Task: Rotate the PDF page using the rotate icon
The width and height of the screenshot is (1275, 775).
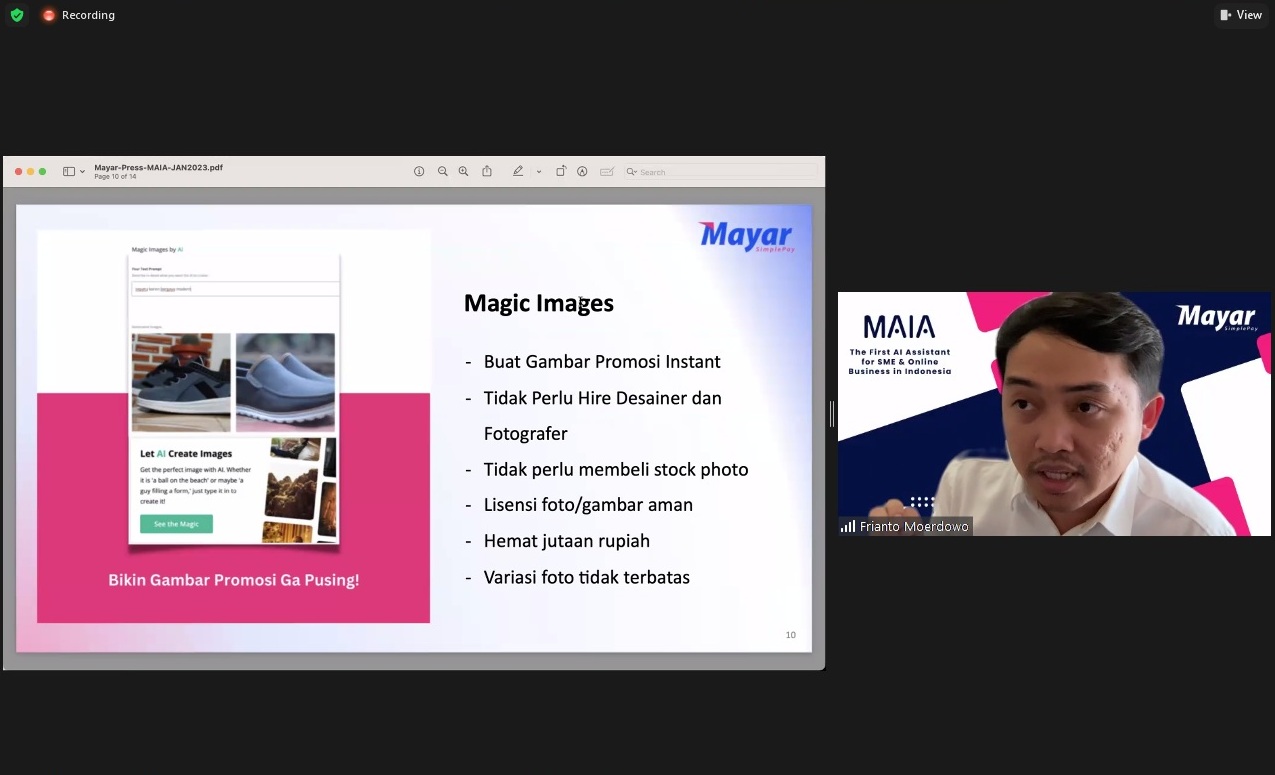Action: tap(562, 171)
